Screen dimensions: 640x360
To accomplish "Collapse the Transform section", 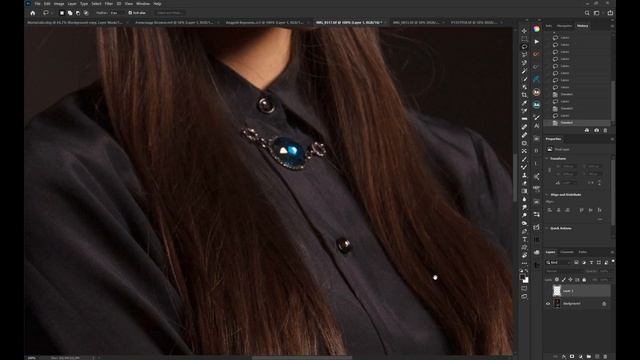I will coord(547,158).
